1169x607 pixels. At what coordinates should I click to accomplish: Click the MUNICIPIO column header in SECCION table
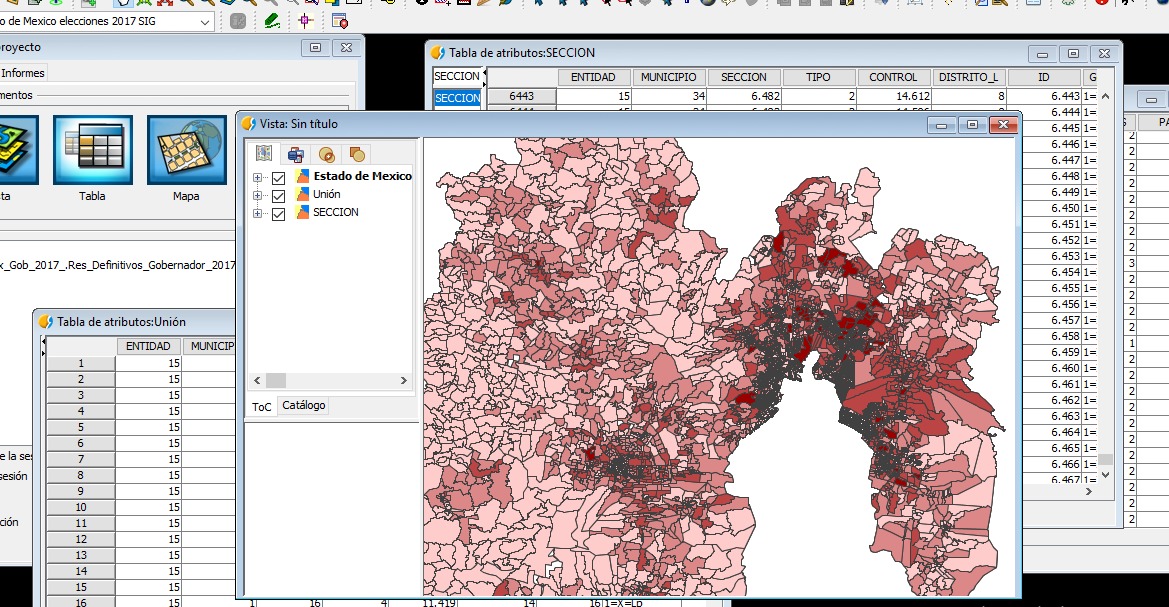[669, 77]
